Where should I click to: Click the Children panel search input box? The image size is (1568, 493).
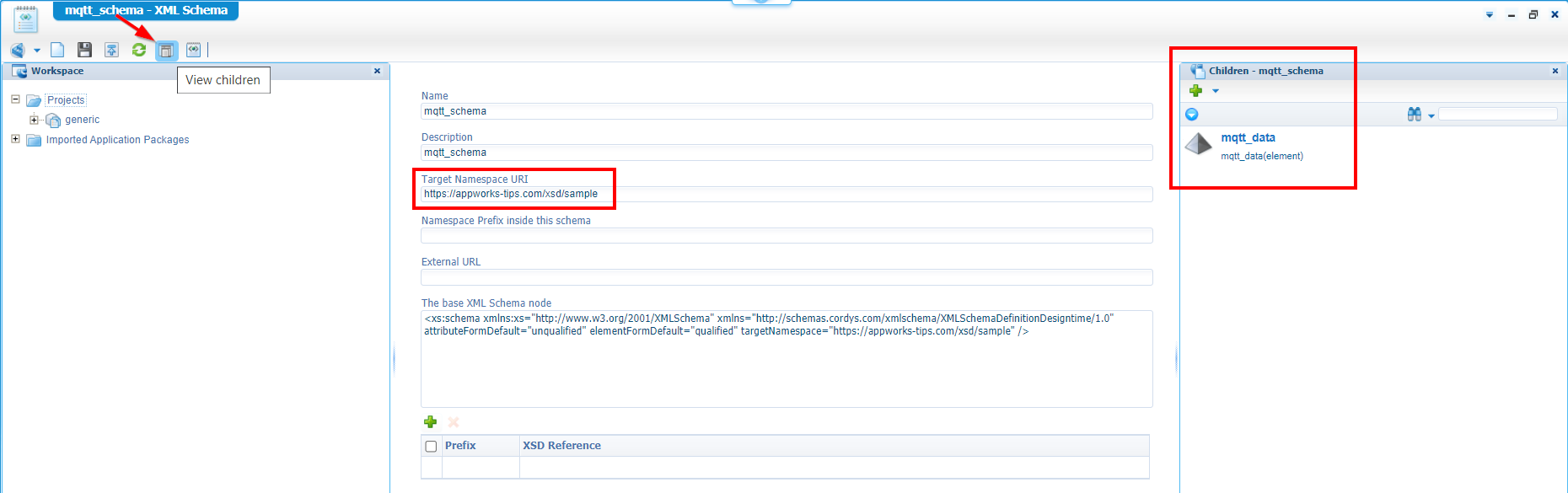pyautogui.click(x=1498, y=114)
